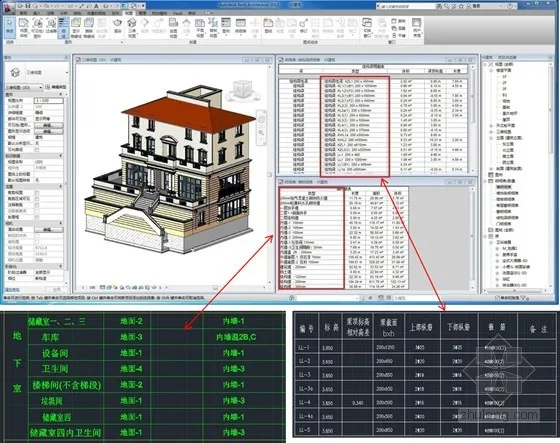Click Edit button for Visibility/Graphics Overrides

click(49, 125)
